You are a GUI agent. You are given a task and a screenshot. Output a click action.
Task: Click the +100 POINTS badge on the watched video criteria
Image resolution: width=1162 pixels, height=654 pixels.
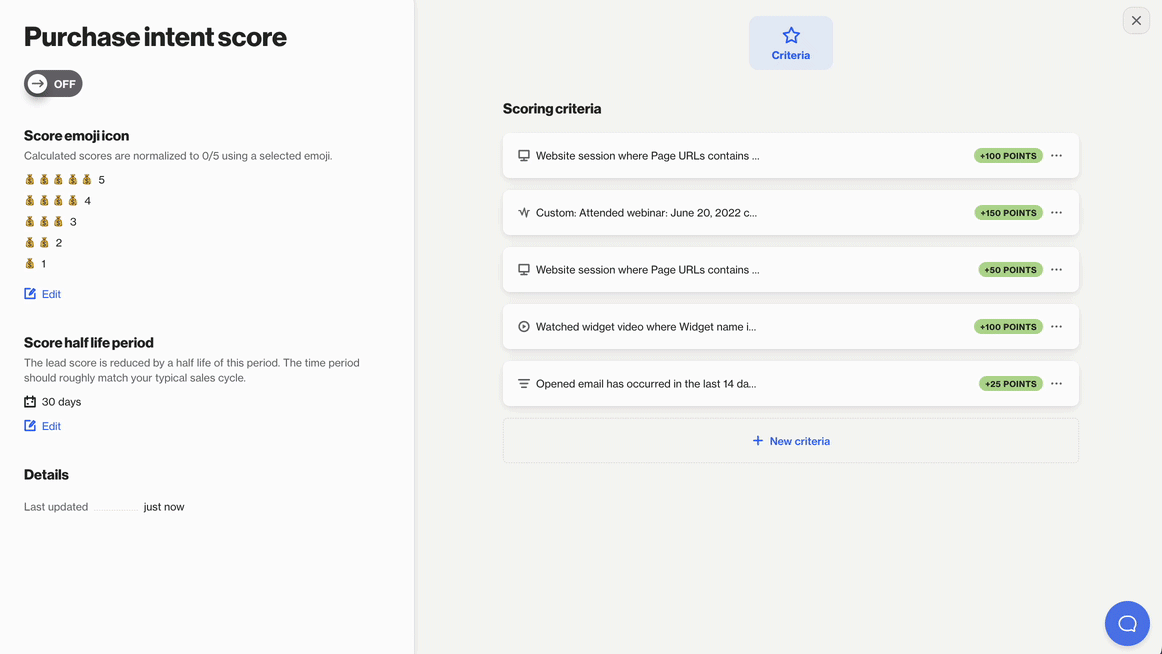(1008, 327)
